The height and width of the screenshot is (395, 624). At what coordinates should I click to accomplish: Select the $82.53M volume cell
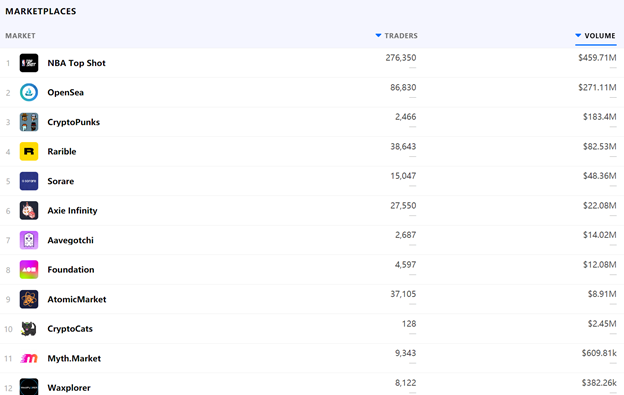[x=600, y=146]
